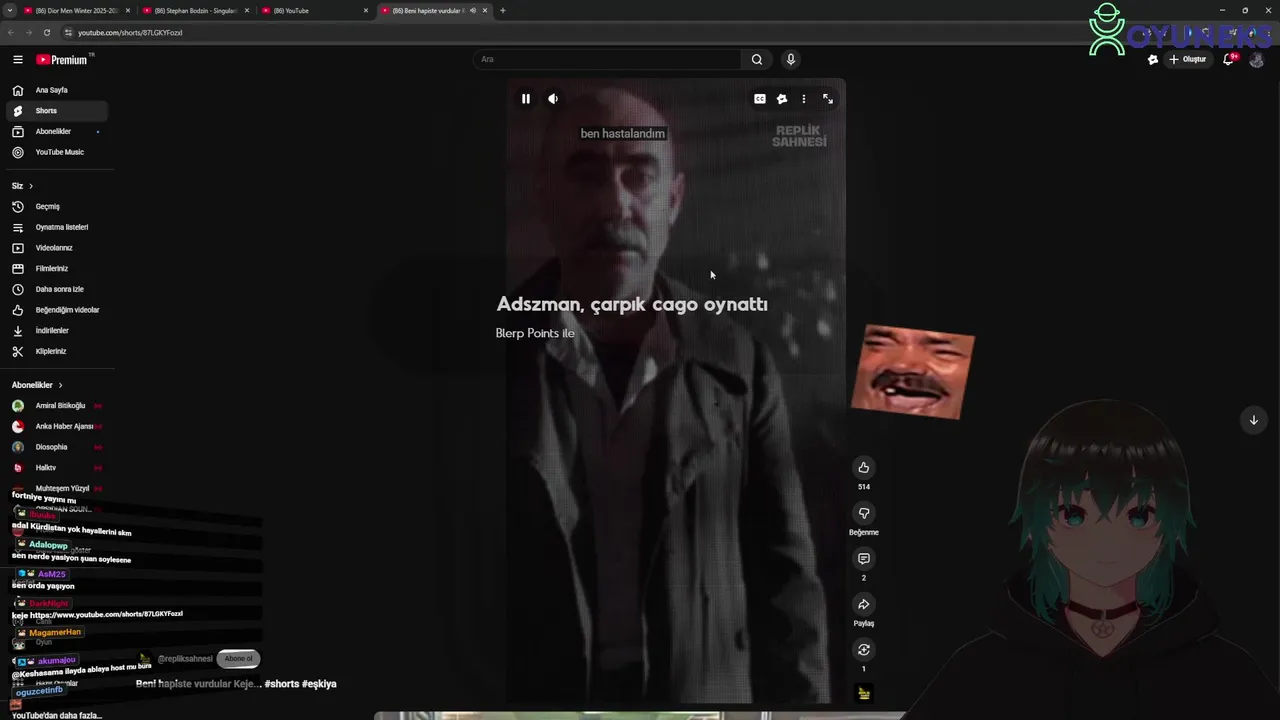
Task: Click Abone ol subscribe button
Action: pos(239,658)
